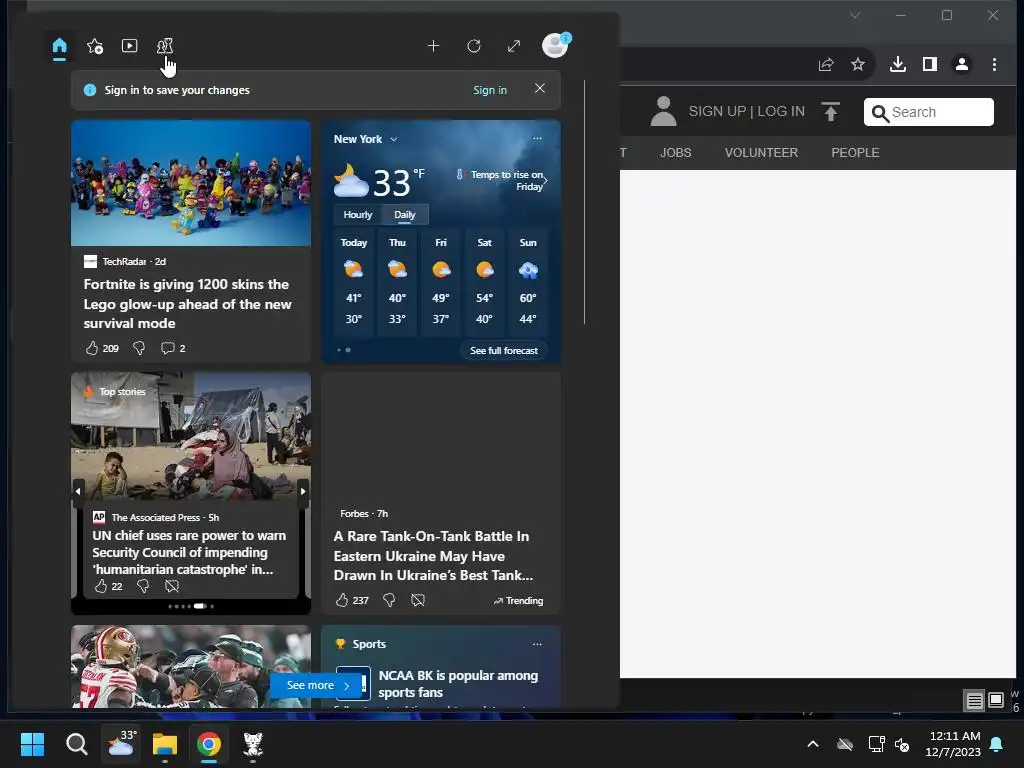Open the Watch video tab
This screenshot has height=768, width=1024.
click(x=129, y=46)
